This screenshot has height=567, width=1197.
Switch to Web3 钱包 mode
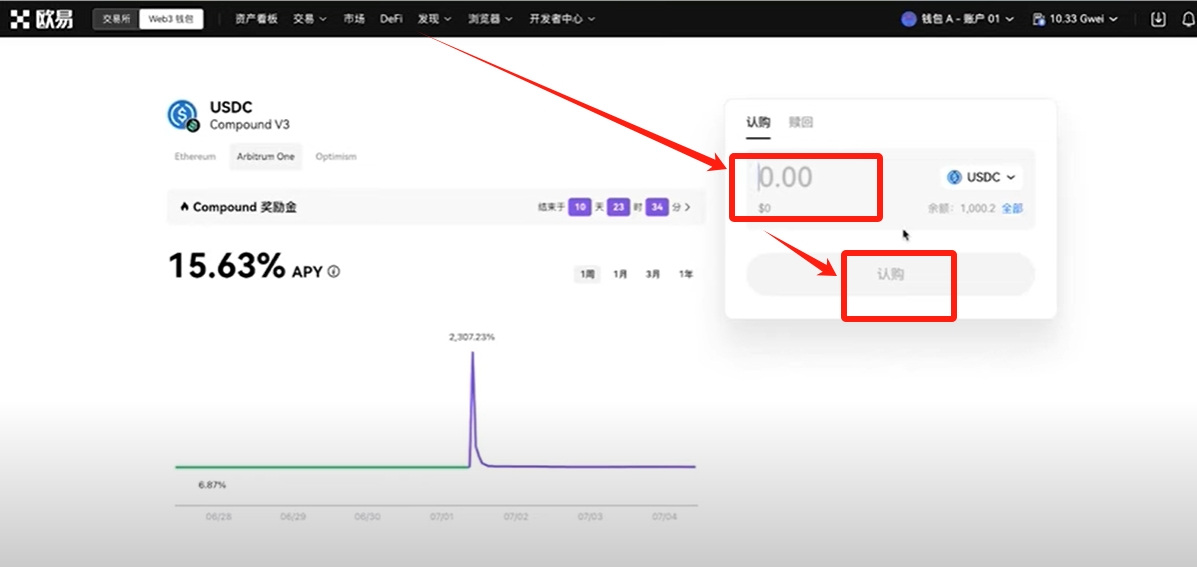coord(171,19)
